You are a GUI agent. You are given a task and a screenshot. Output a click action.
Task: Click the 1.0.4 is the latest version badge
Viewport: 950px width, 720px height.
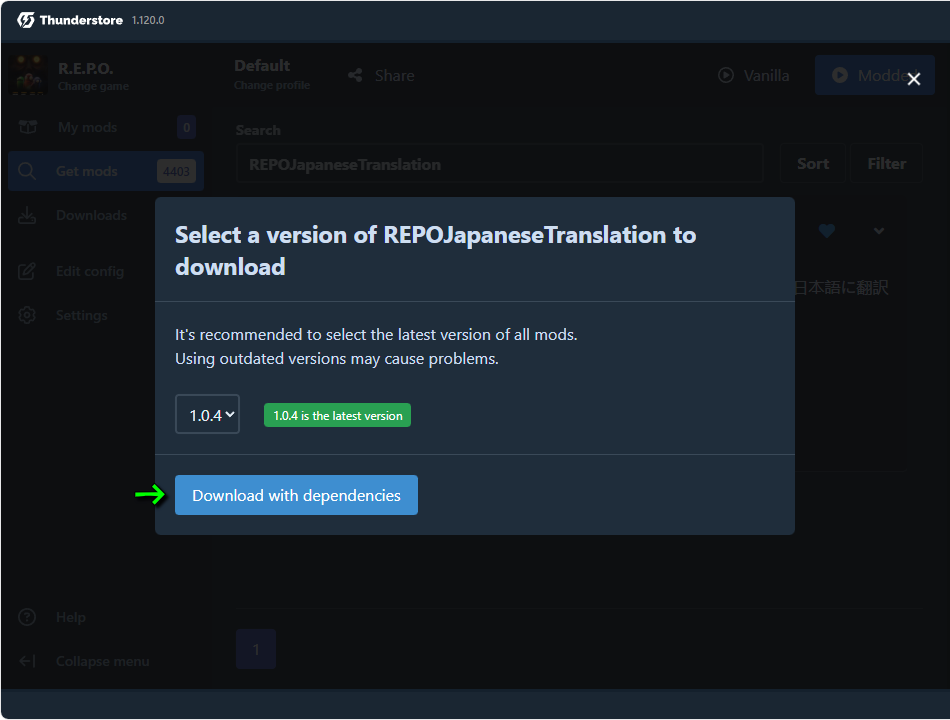point(337,415)
